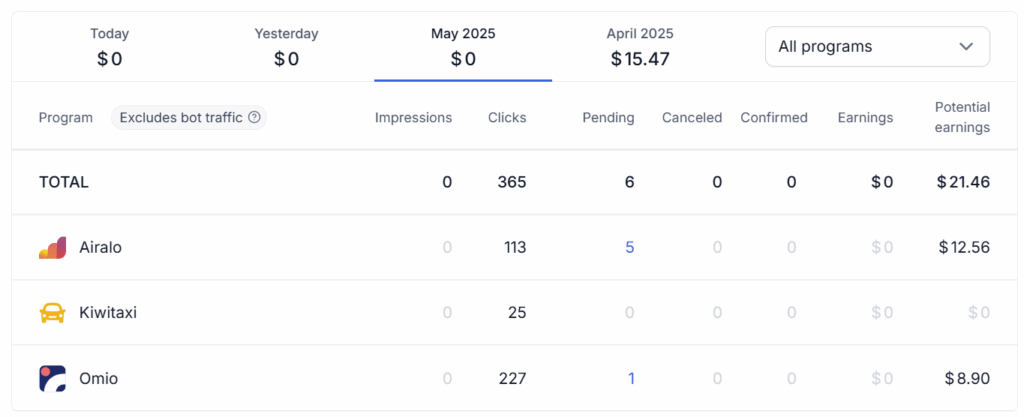Click the Potential earnings column header
The image size is (1024, 417).
coord(962,117)
